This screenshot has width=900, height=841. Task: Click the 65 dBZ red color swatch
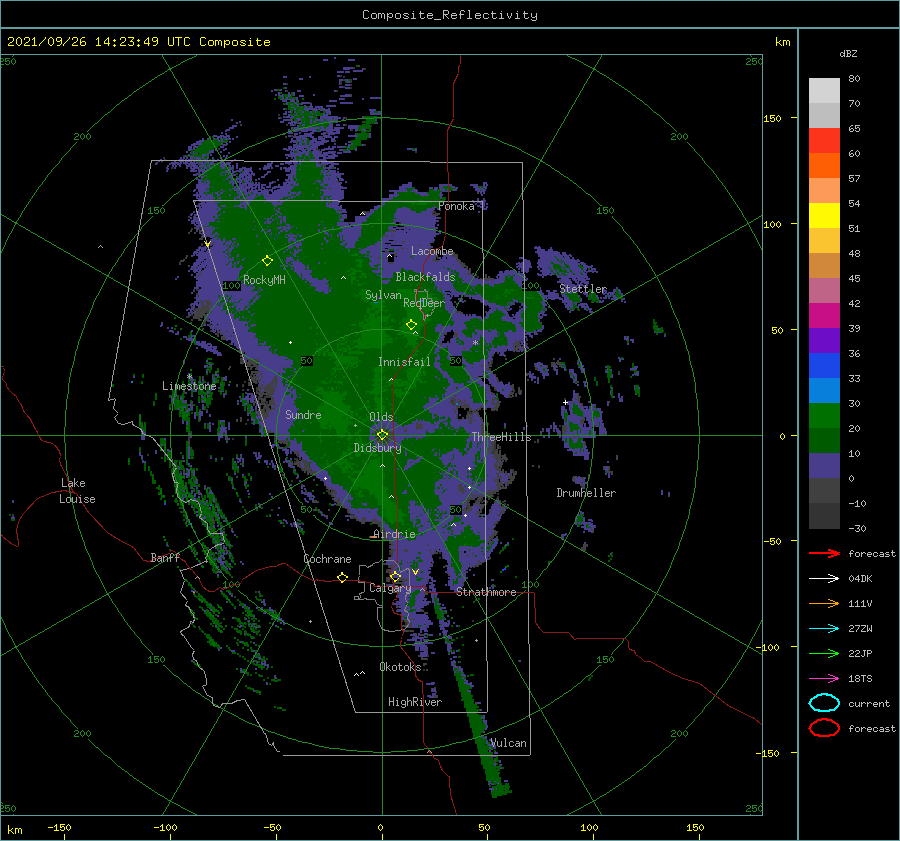824,140
